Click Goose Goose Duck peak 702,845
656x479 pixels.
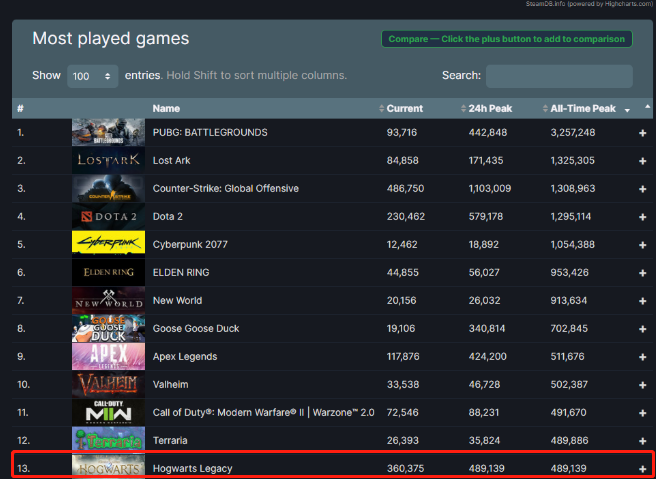coord(569,328)
